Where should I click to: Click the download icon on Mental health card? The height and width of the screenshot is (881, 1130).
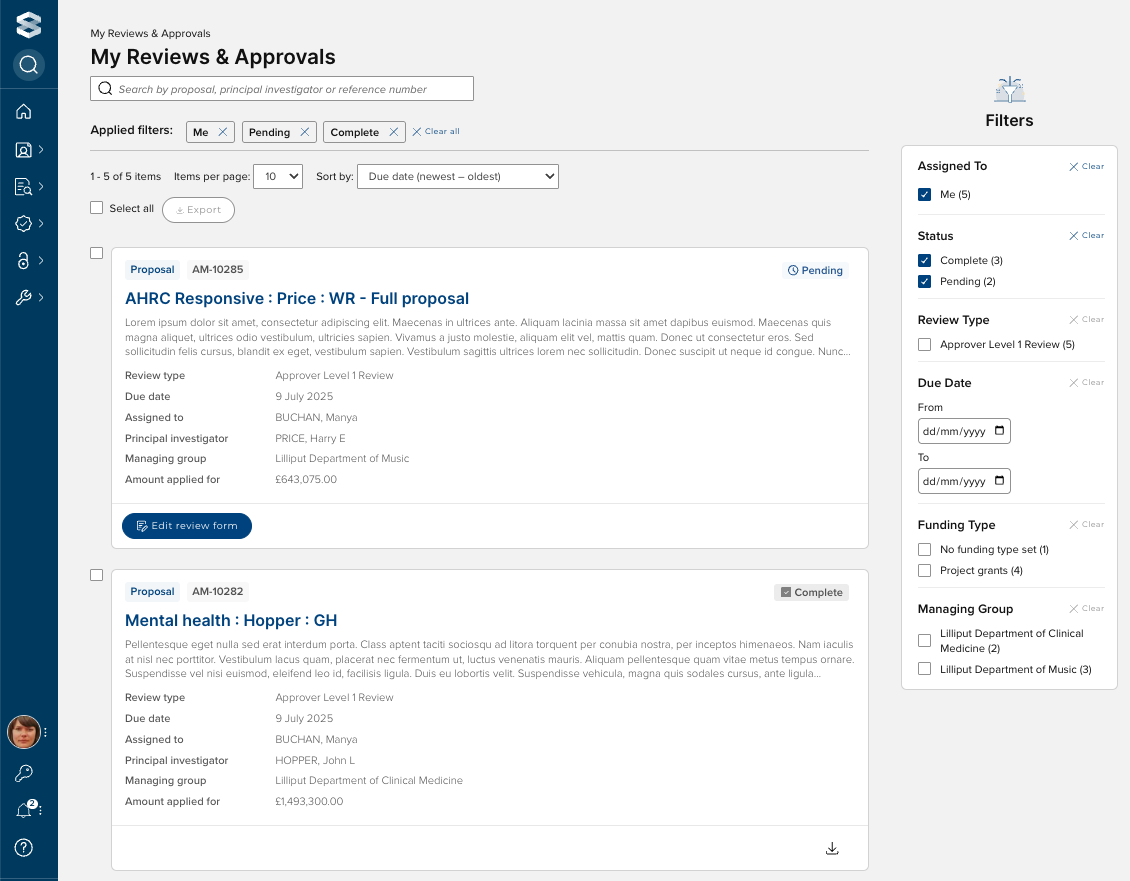tap(832, 849)
